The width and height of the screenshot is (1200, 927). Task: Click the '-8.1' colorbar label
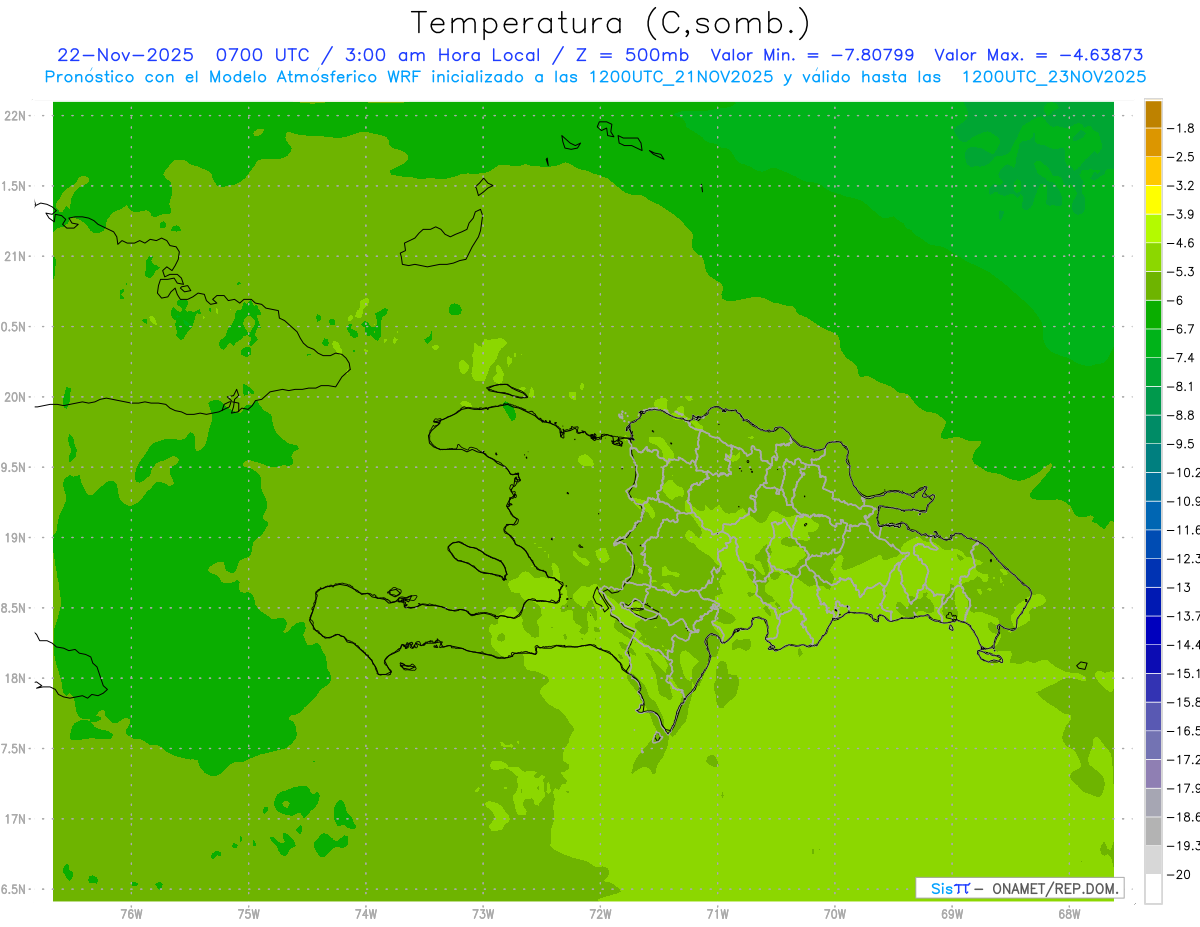click(x=1181, y=386)
